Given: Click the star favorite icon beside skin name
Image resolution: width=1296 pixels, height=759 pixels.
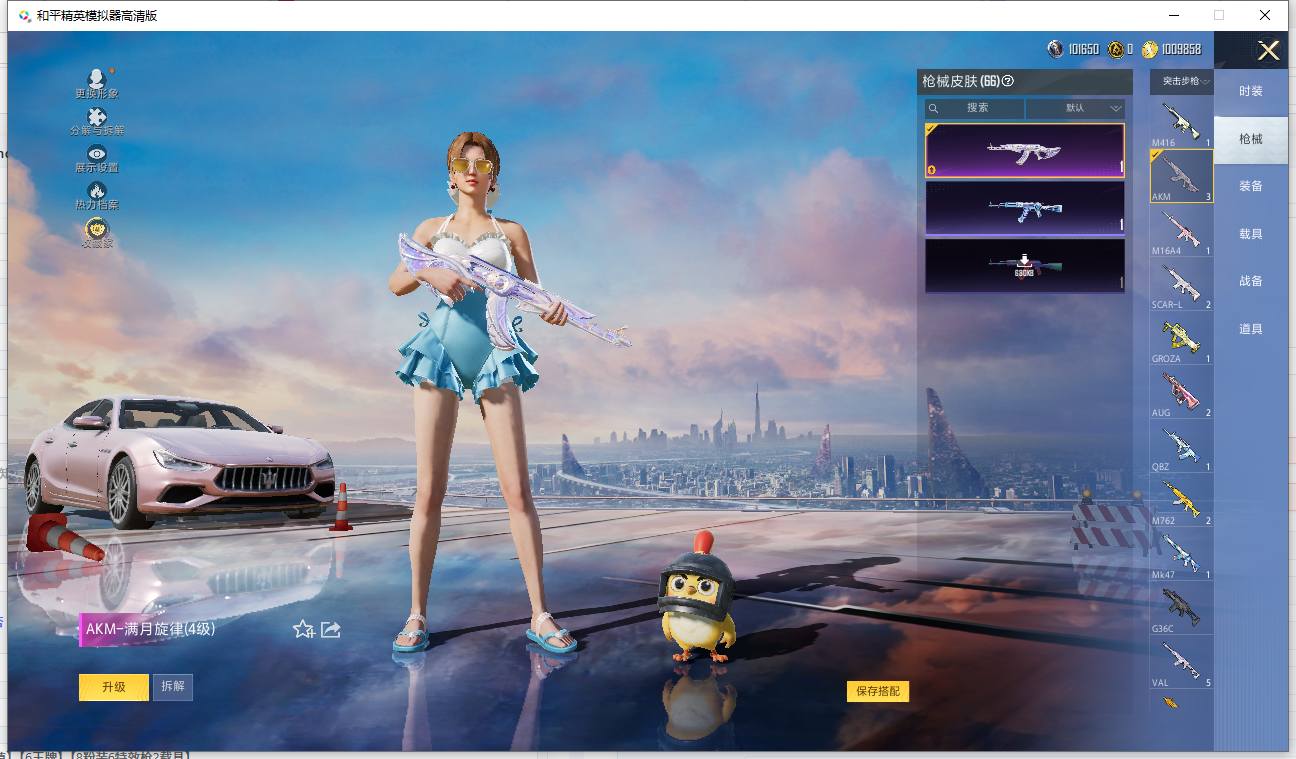Looking at the screenshot, I should coord(303,629).
